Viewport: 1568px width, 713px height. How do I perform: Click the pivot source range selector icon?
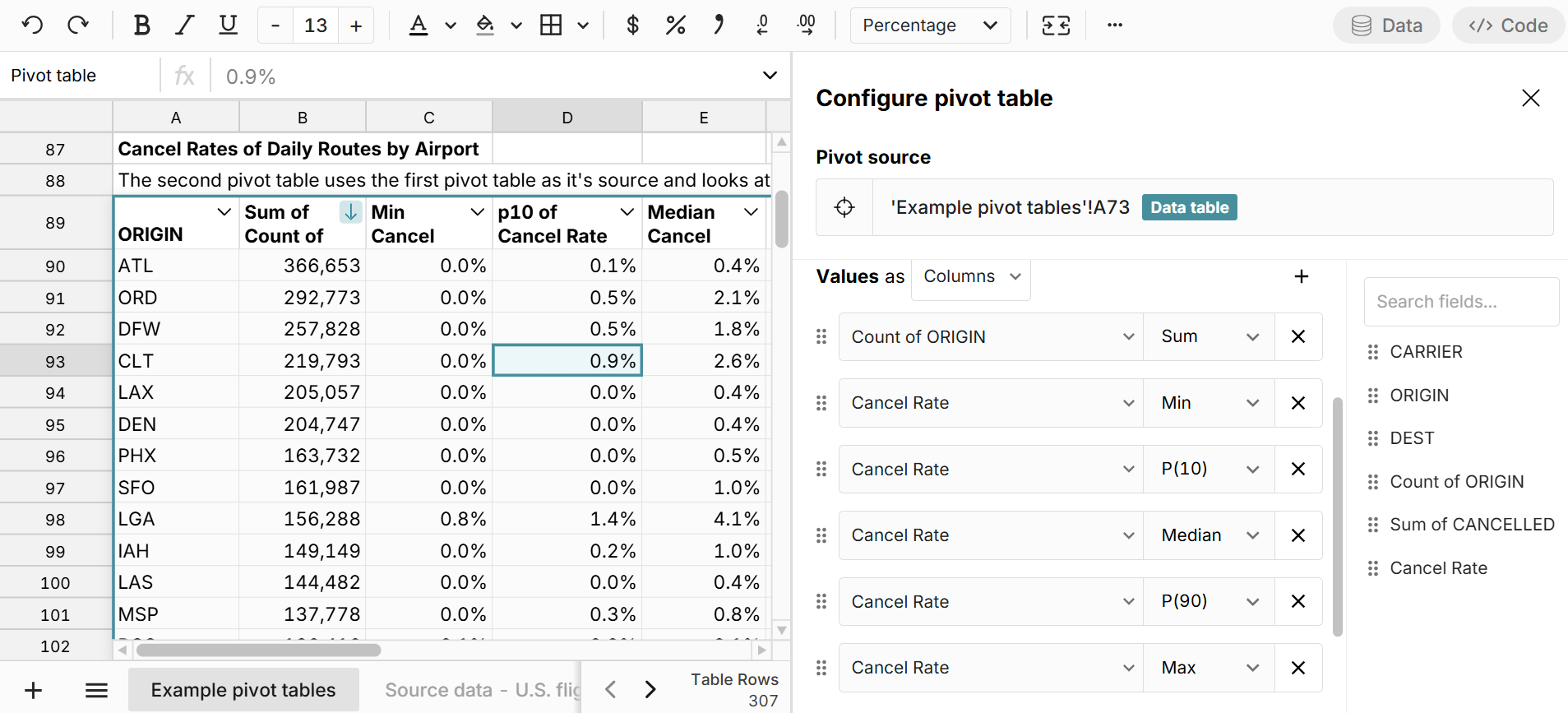(x=844, y=207)
